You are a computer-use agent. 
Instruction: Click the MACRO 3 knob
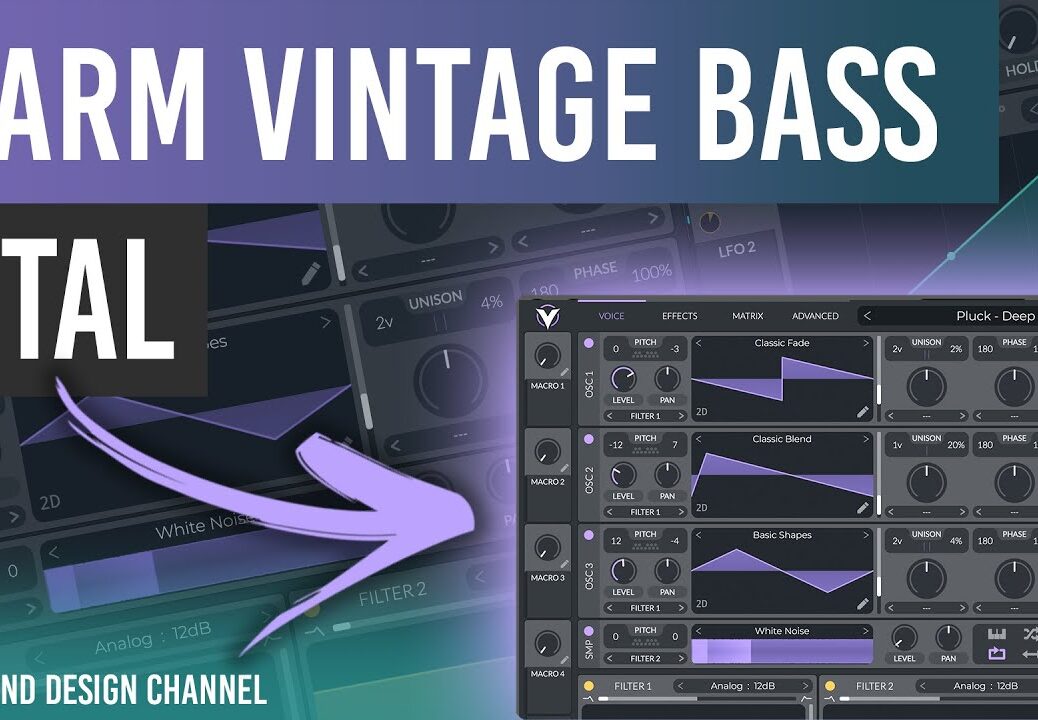(x=547, y=549)
